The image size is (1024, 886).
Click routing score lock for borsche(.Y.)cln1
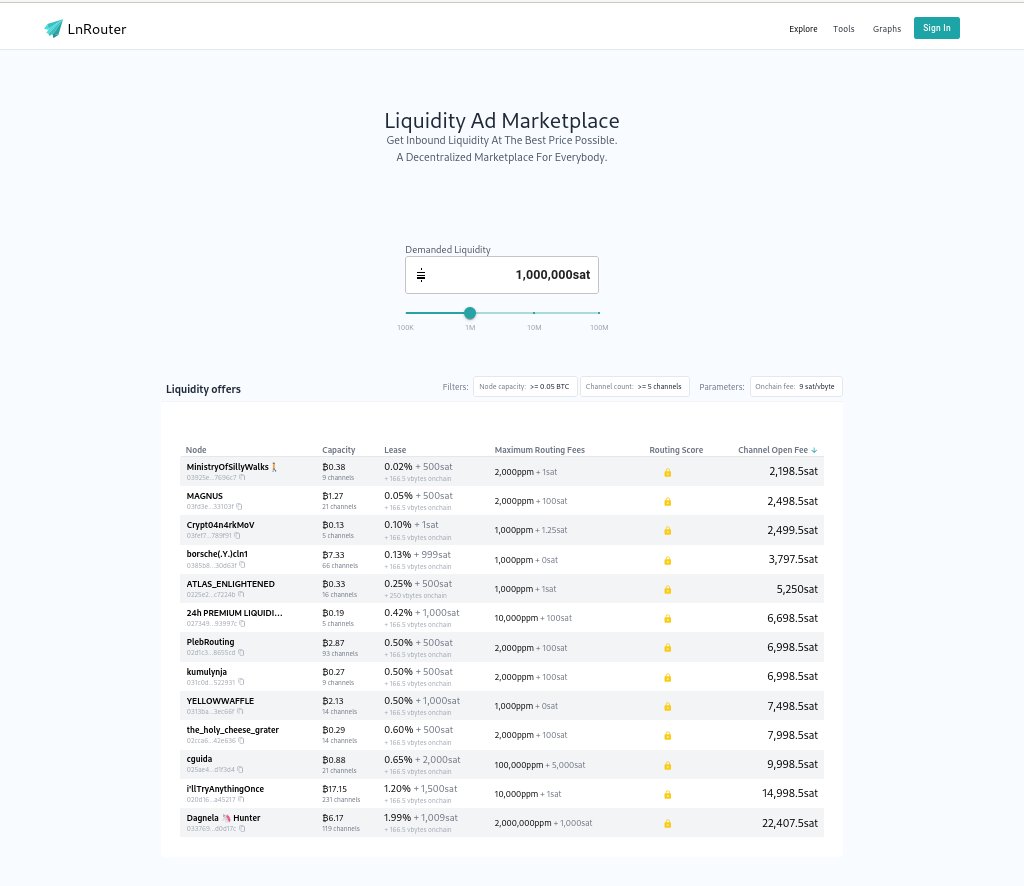tap(667, 560)
